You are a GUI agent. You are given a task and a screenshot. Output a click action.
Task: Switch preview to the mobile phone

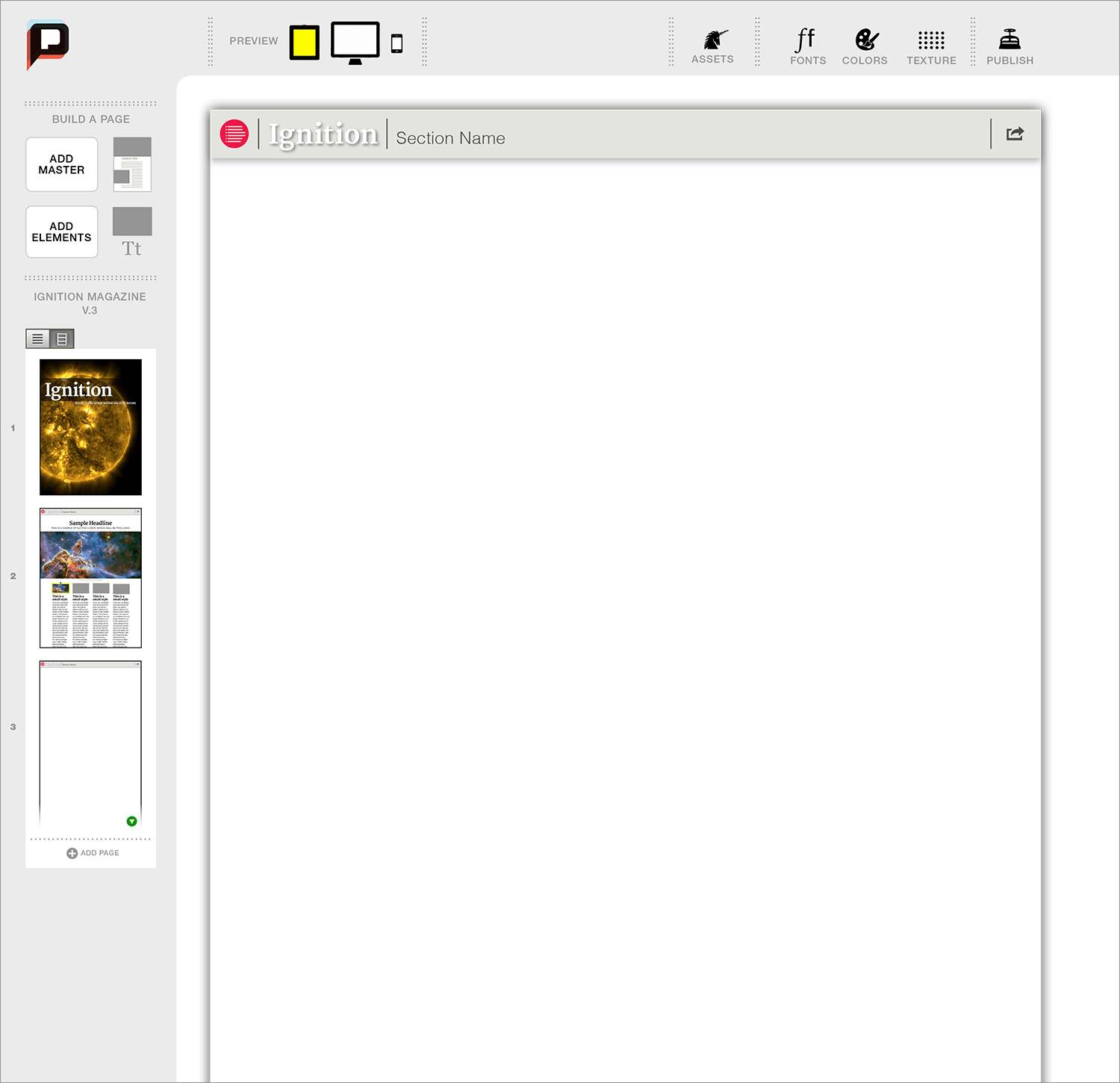pos(397,43)
